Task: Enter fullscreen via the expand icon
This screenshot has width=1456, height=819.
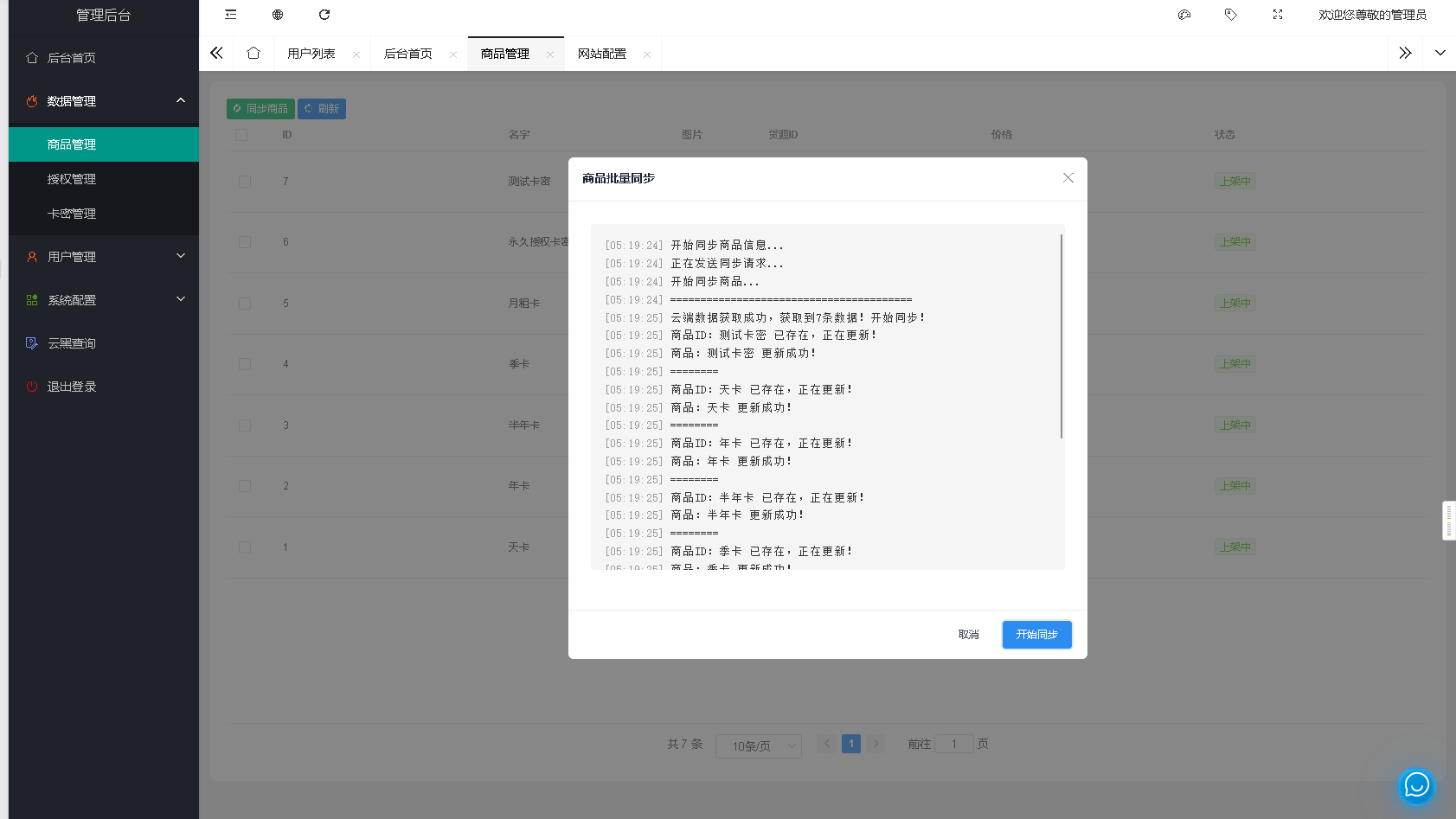Action: 1278,15
